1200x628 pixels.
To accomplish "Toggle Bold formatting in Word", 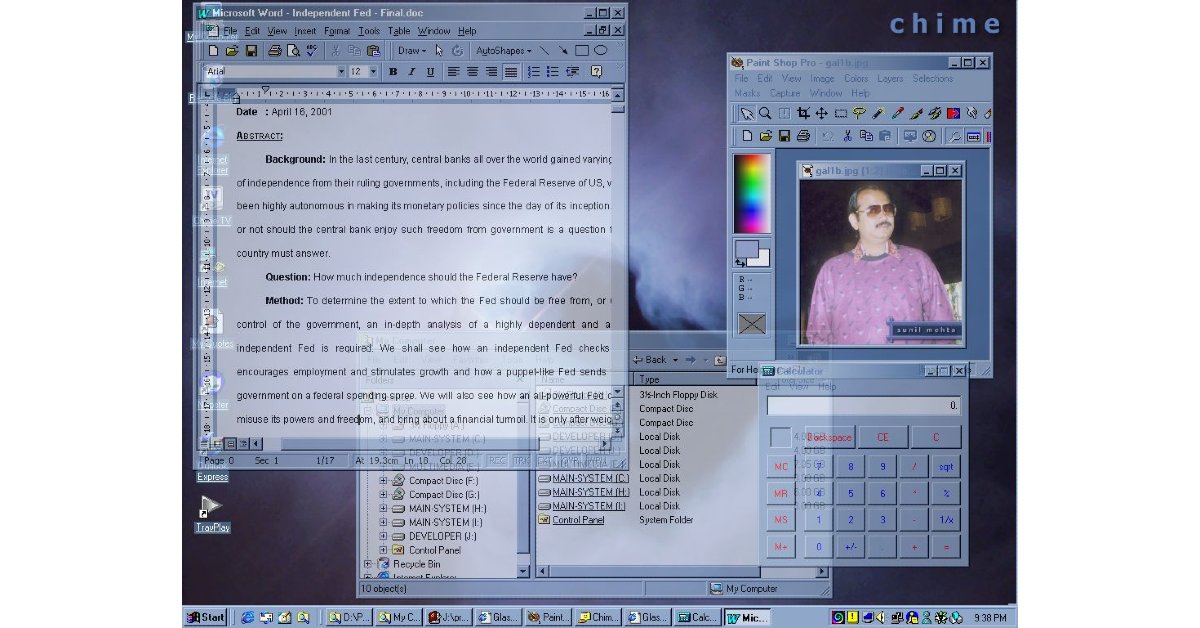I will [393, 72].
